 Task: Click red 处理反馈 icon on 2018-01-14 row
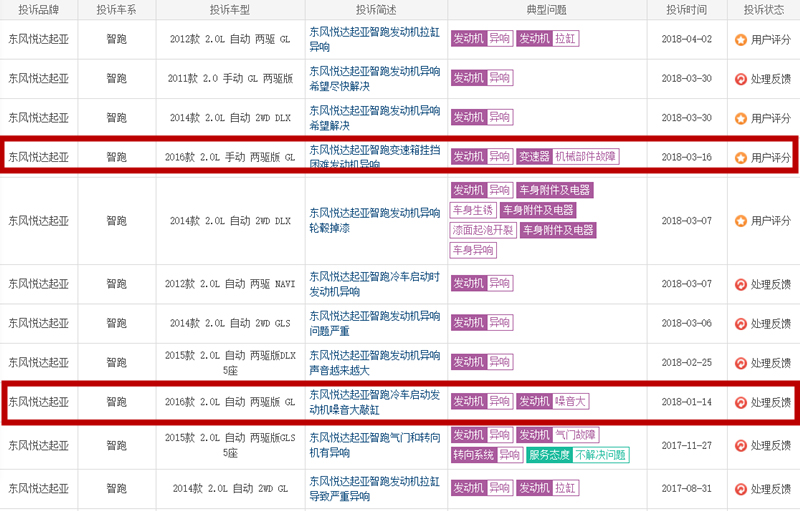click(740, 402)
